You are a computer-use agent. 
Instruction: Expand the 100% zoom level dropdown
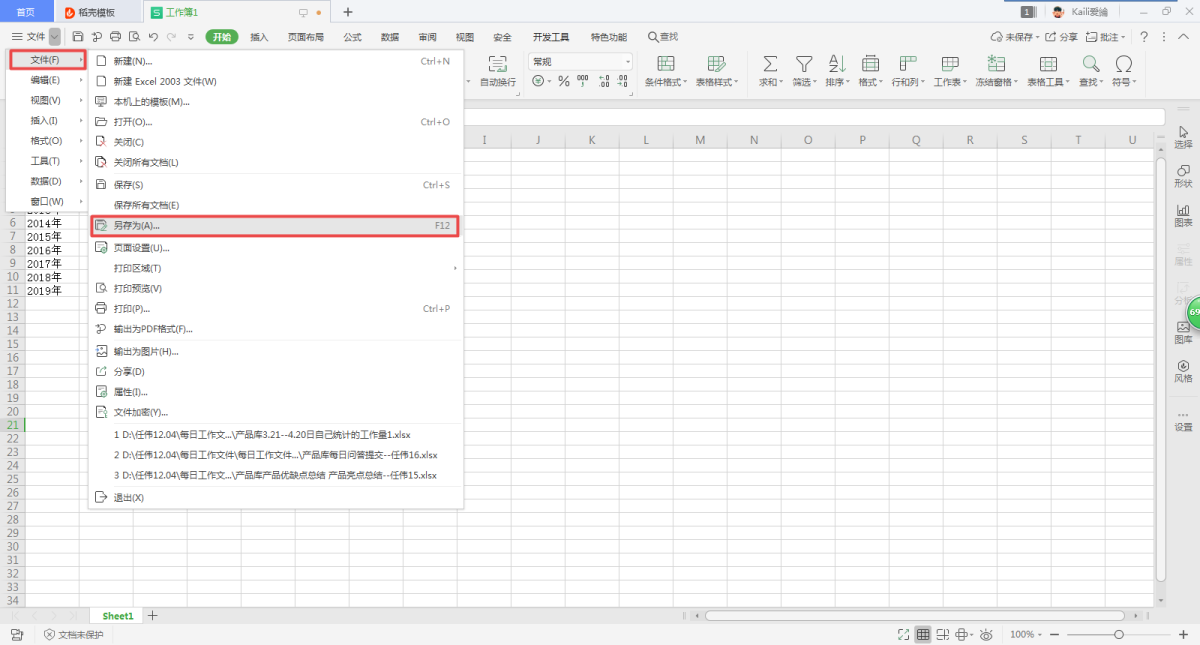(x=1027, y=634)
